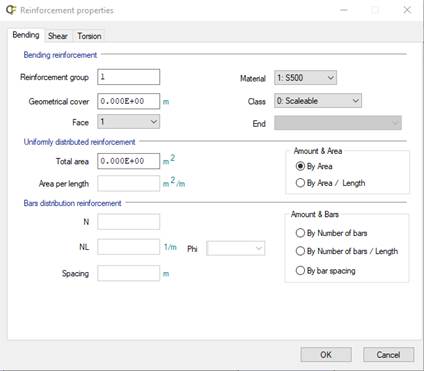Click the Amount & Area group label
This screenshot has width=424, height=371.
pyautogui.click(x=318, y=151)
